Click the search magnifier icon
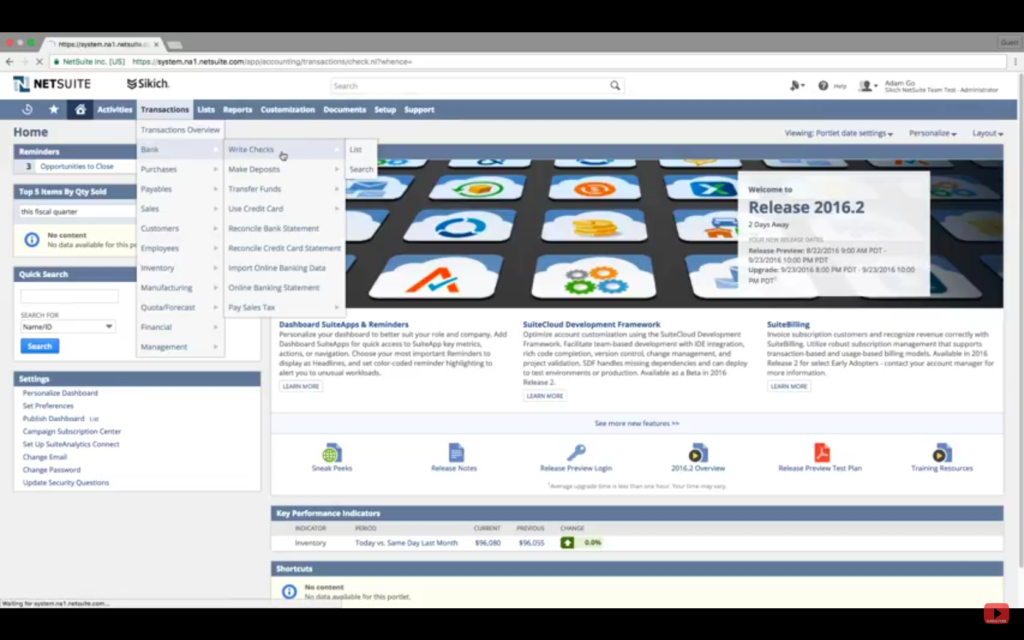The width and height of the screenshot is (1024, 640). (615, 86)
